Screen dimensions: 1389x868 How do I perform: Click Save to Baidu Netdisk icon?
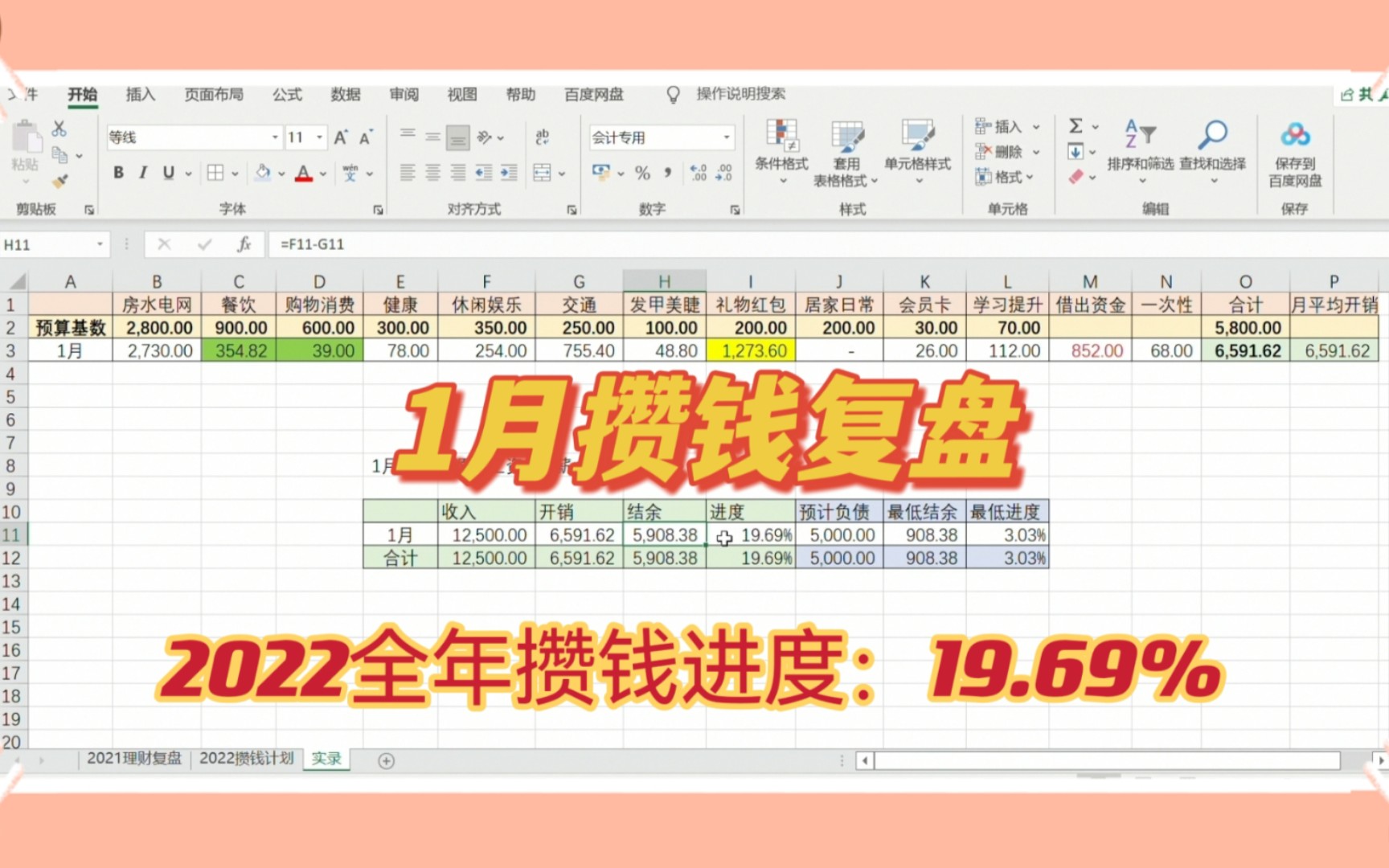click(1295, 154)
